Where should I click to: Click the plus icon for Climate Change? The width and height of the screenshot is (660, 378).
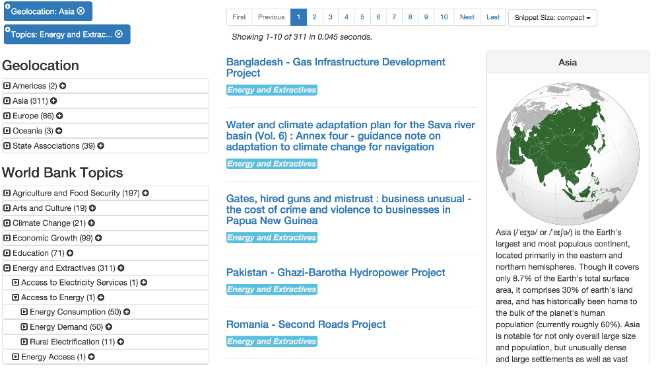(x=91, y=223)
